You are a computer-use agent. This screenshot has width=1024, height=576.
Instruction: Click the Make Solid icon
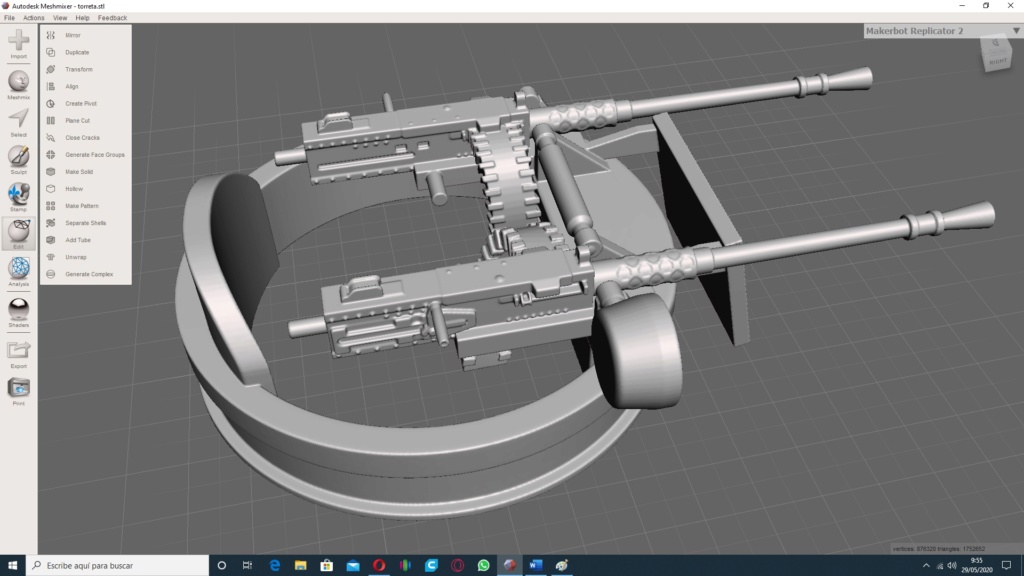51,172
